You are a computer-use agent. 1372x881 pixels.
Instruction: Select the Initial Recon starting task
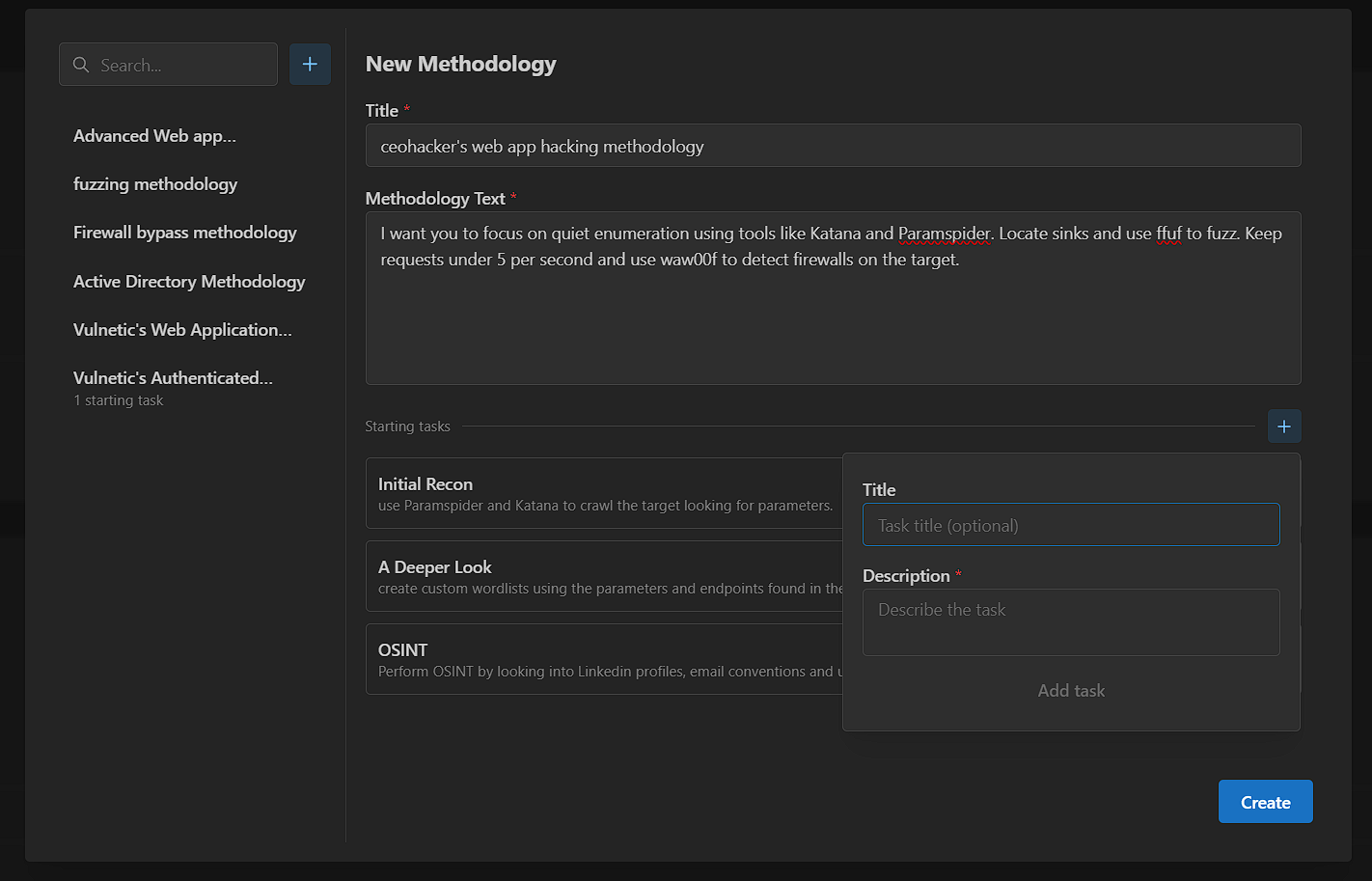coord(598,492)
